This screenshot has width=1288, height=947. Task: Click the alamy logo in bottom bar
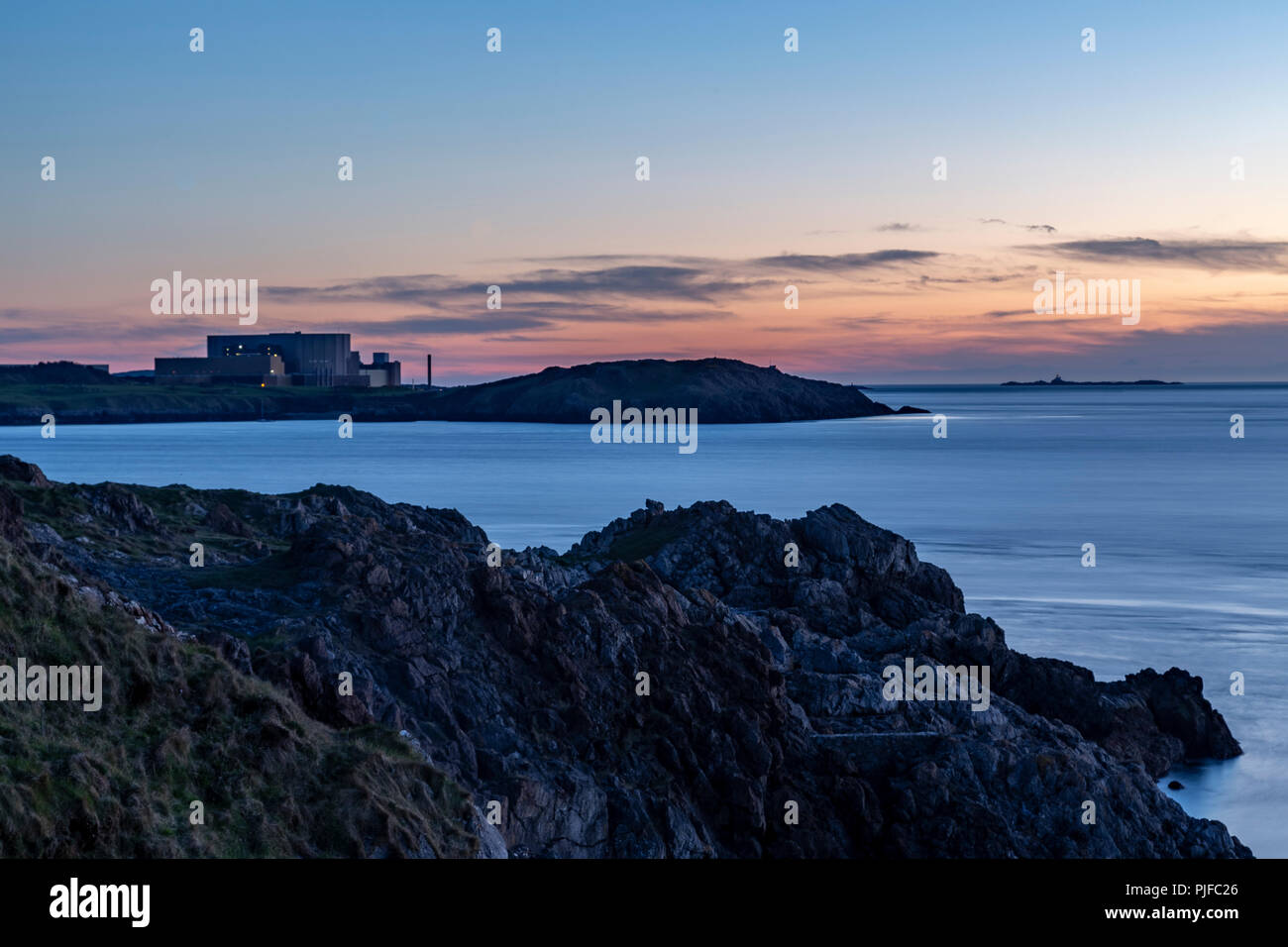pyautogui.click(x=99, y=902)
